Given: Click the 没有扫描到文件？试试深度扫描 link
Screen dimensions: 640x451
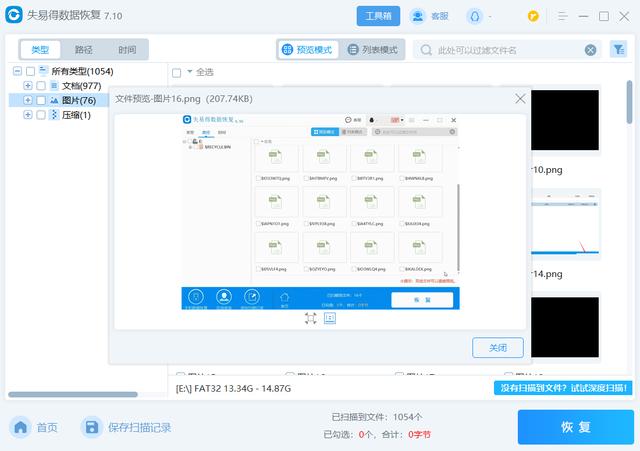Looking at the screenshot, I should tap(563, 388).
